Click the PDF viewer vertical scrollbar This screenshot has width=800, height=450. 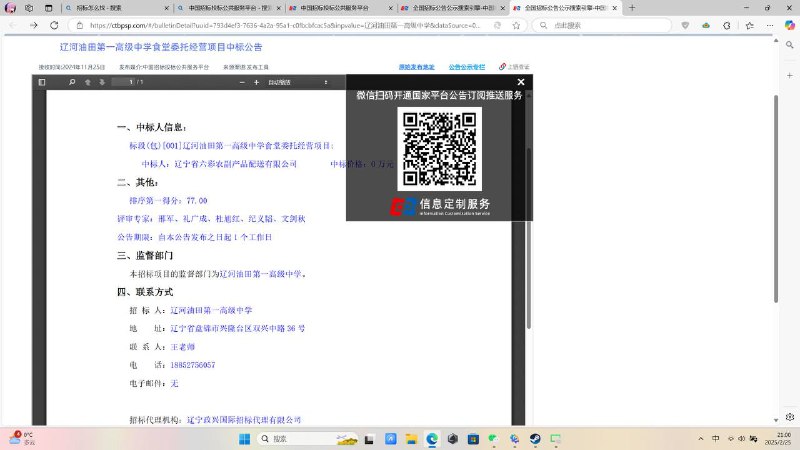[x=529, y=238]
